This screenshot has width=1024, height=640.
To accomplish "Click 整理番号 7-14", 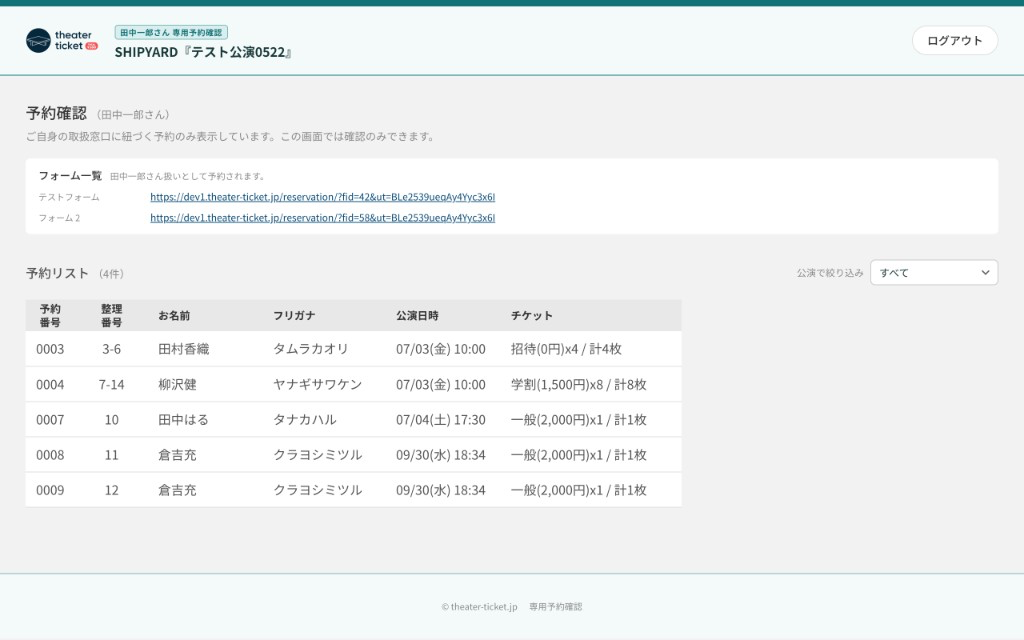I will click(x=112, y=384).
